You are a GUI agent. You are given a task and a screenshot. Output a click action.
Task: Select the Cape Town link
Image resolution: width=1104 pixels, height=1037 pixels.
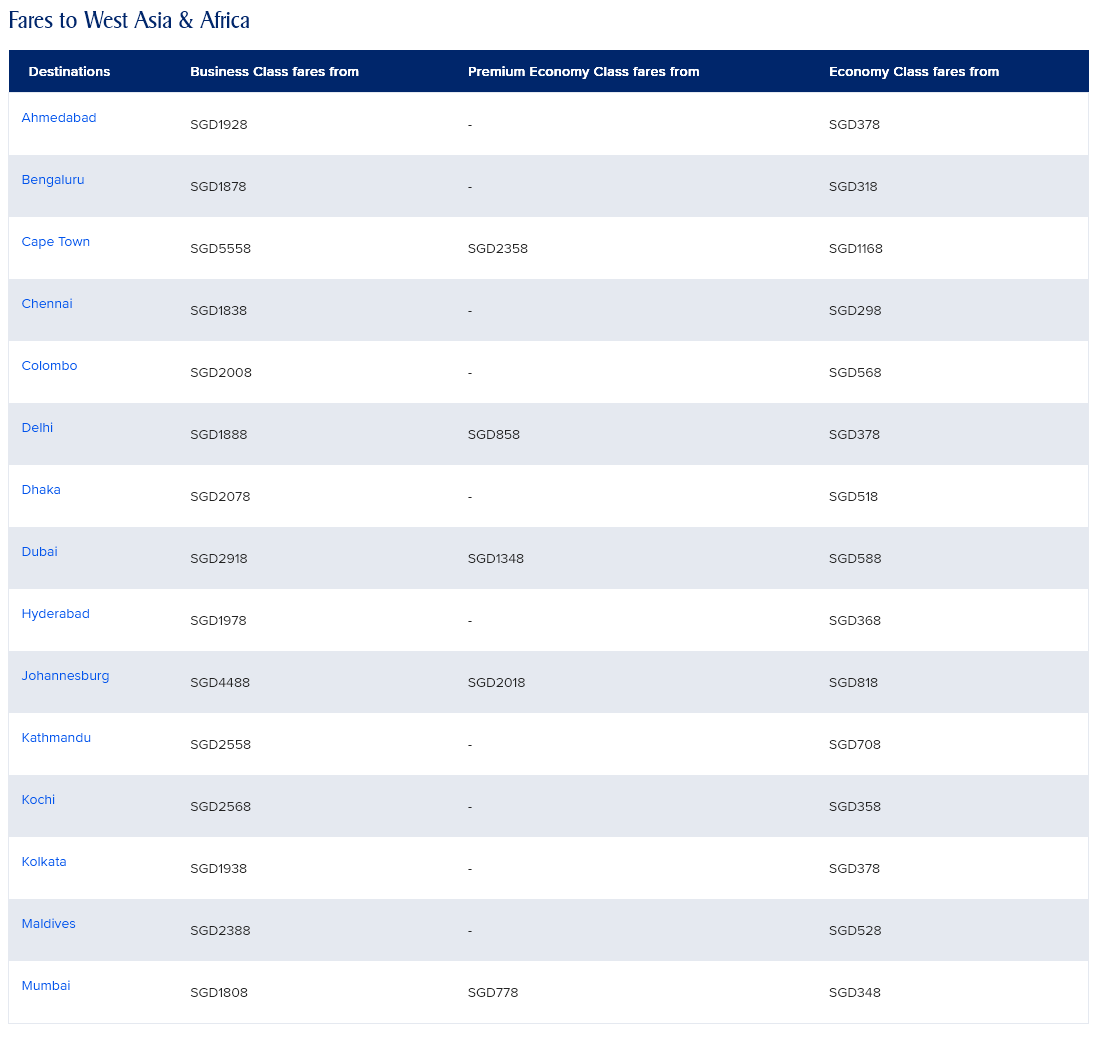56,242
